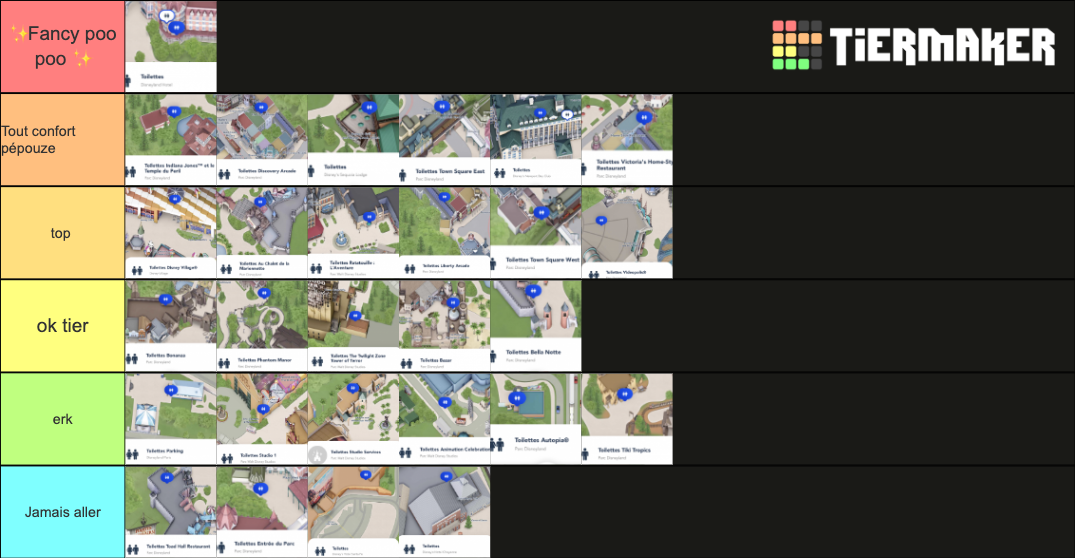Open the Toilettes Discovery Arcade card
The image size is (1075, 558).
262,140
